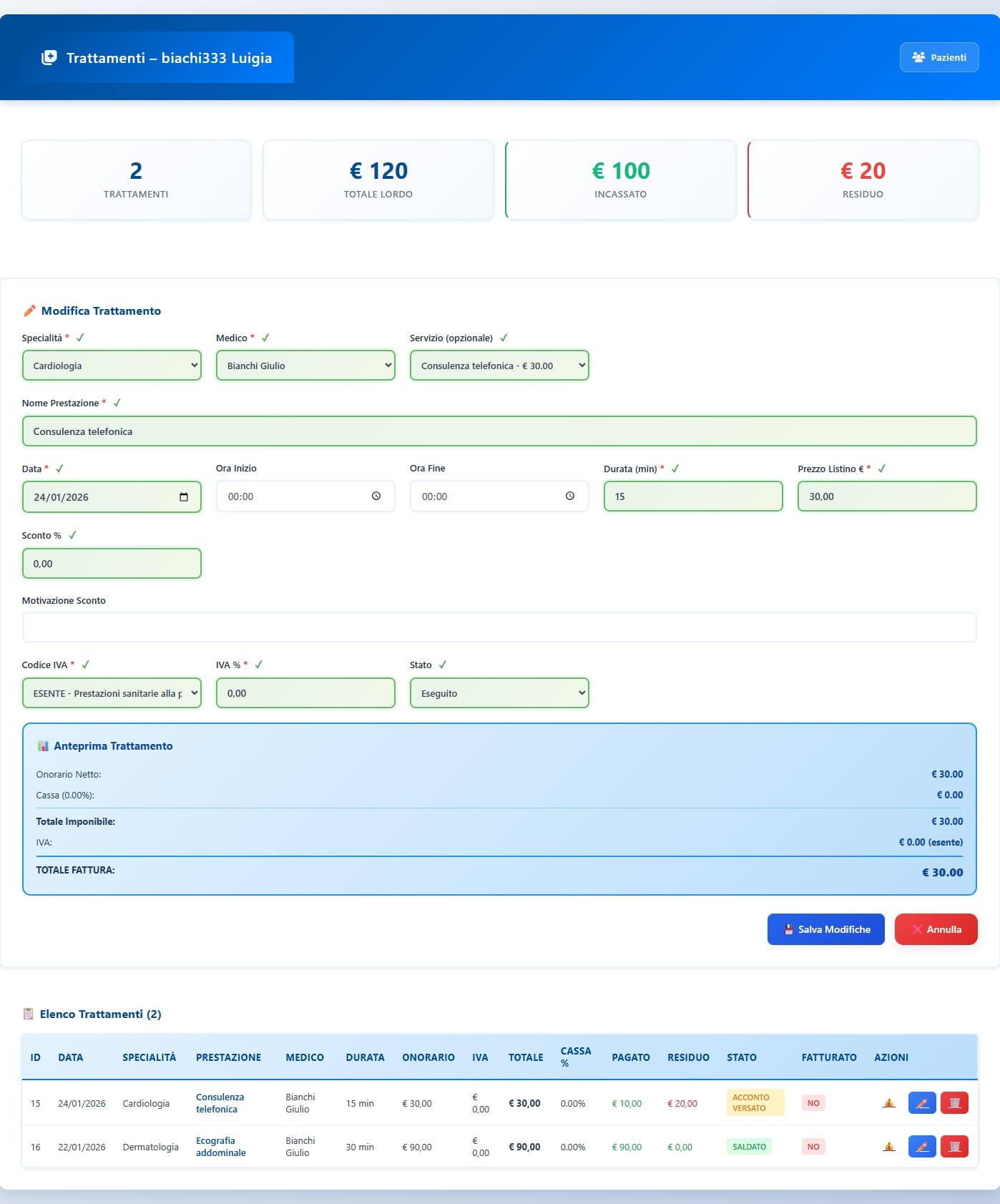Viewport: 1000px width, 1204px height.
Task: Click the money bag icon for treatment 16
Action: pyautogui.click(x=889, y=1147)
